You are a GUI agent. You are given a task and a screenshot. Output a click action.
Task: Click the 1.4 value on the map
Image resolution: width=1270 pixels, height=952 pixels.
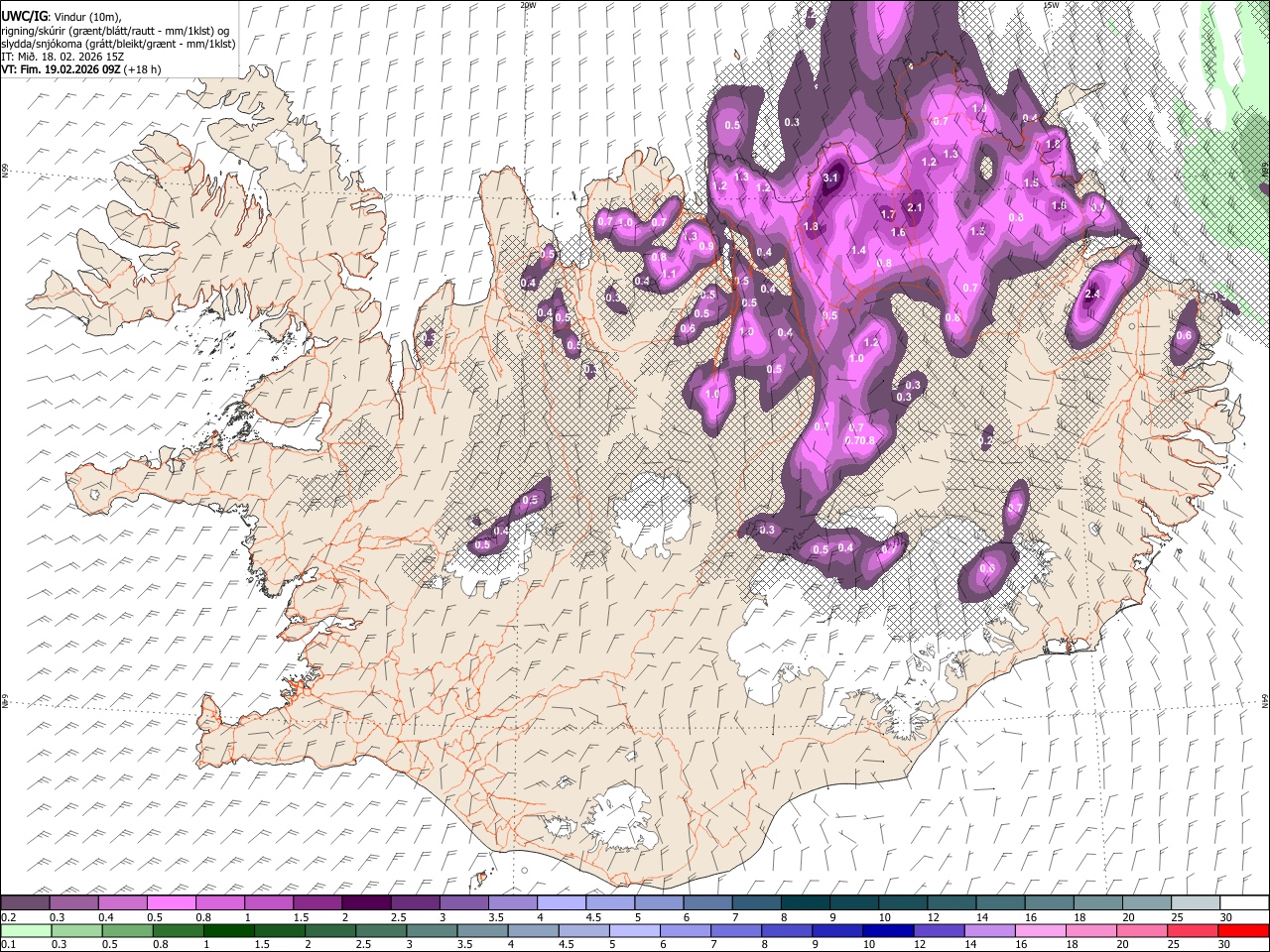[x=858, y=251]
